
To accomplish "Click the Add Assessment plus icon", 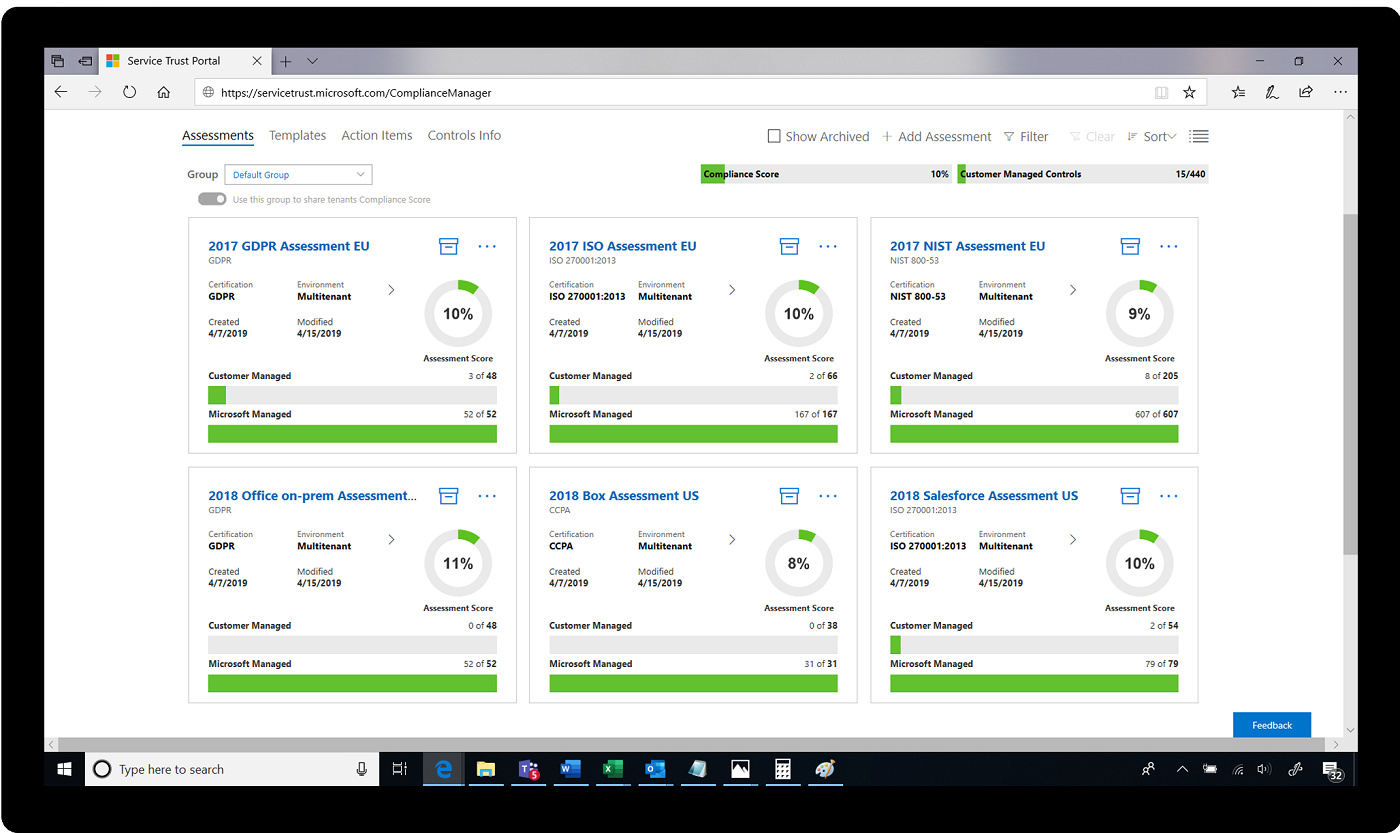I will pyautogui.click(x=888, y=136).
